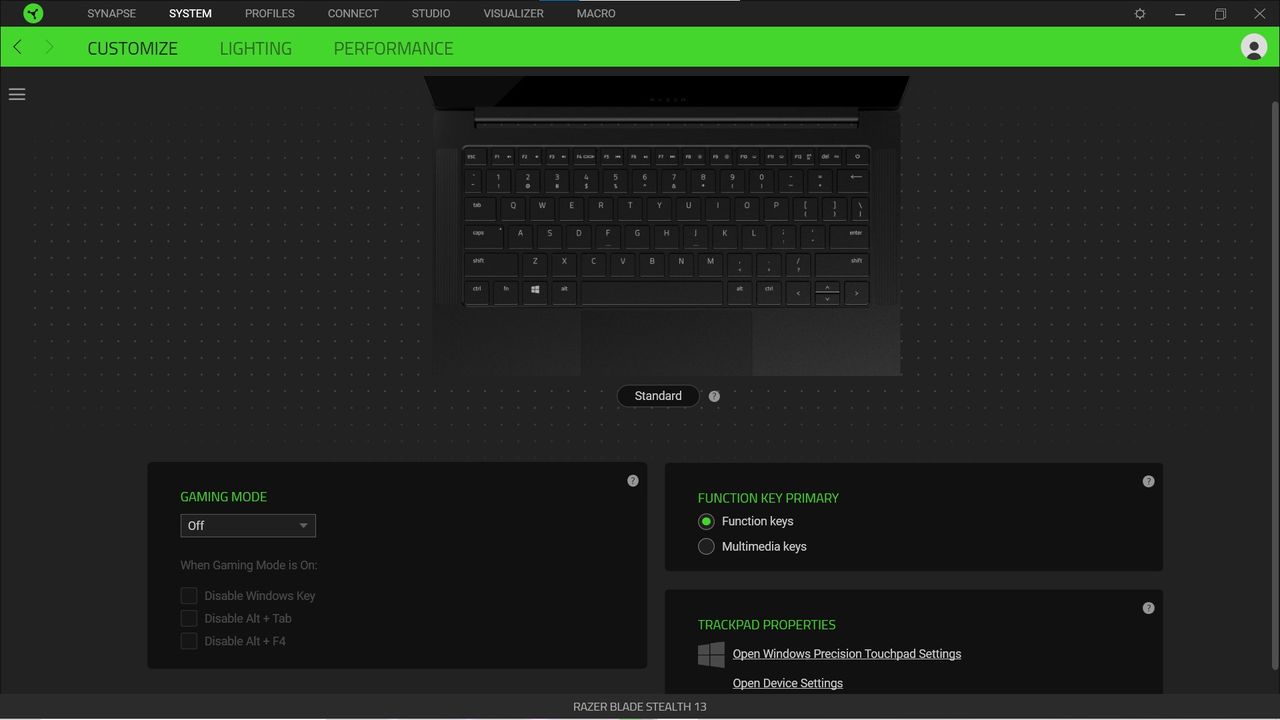Select the tab key on the keyboard
This screenshot has width=1280, height=720.
(480, 208)
